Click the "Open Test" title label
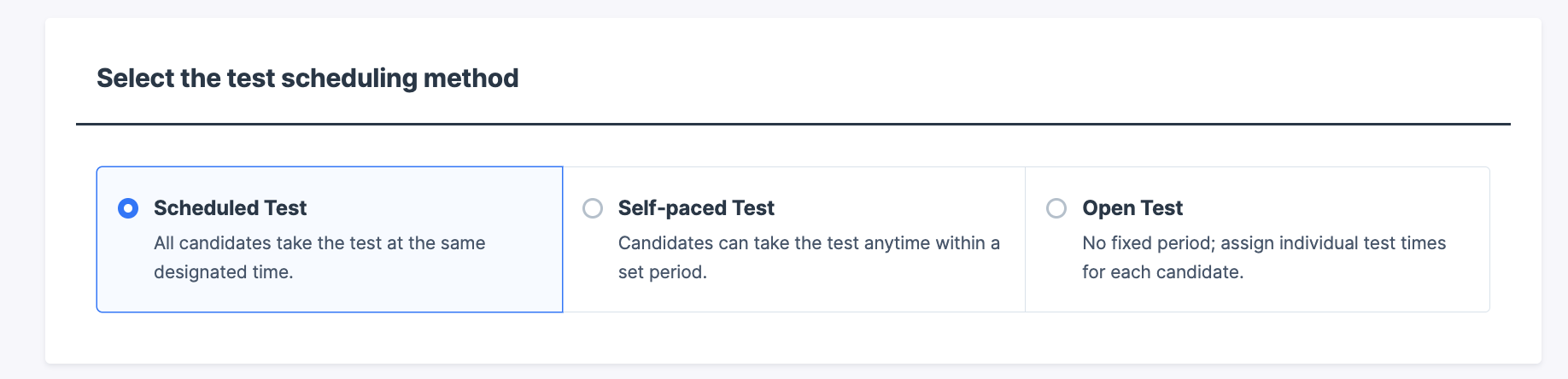 point(1132,208)
